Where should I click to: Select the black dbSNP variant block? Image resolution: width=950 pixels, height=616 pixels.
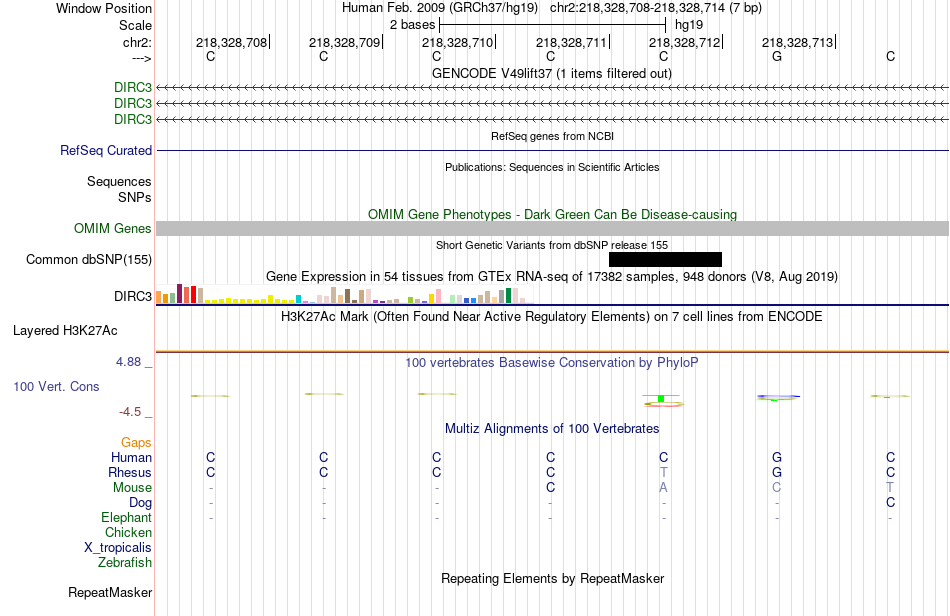pyautogui.click(x=665, y=259)
